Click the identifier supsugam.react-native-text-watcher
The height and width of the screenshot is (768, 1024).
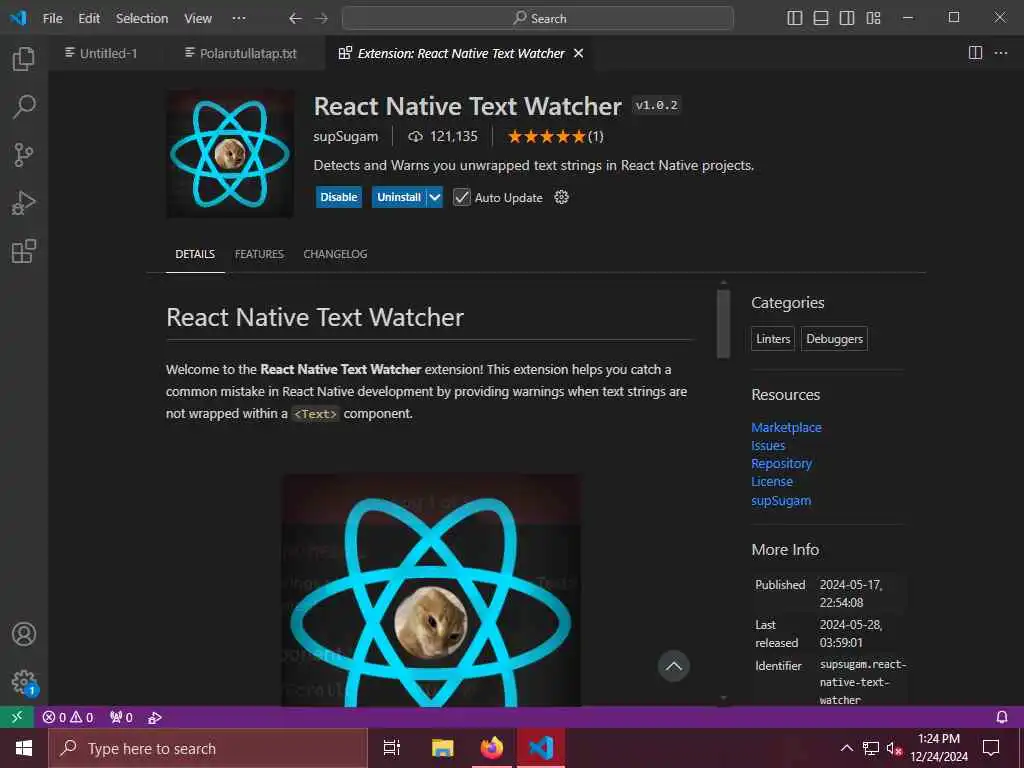(x=863, y=682)
